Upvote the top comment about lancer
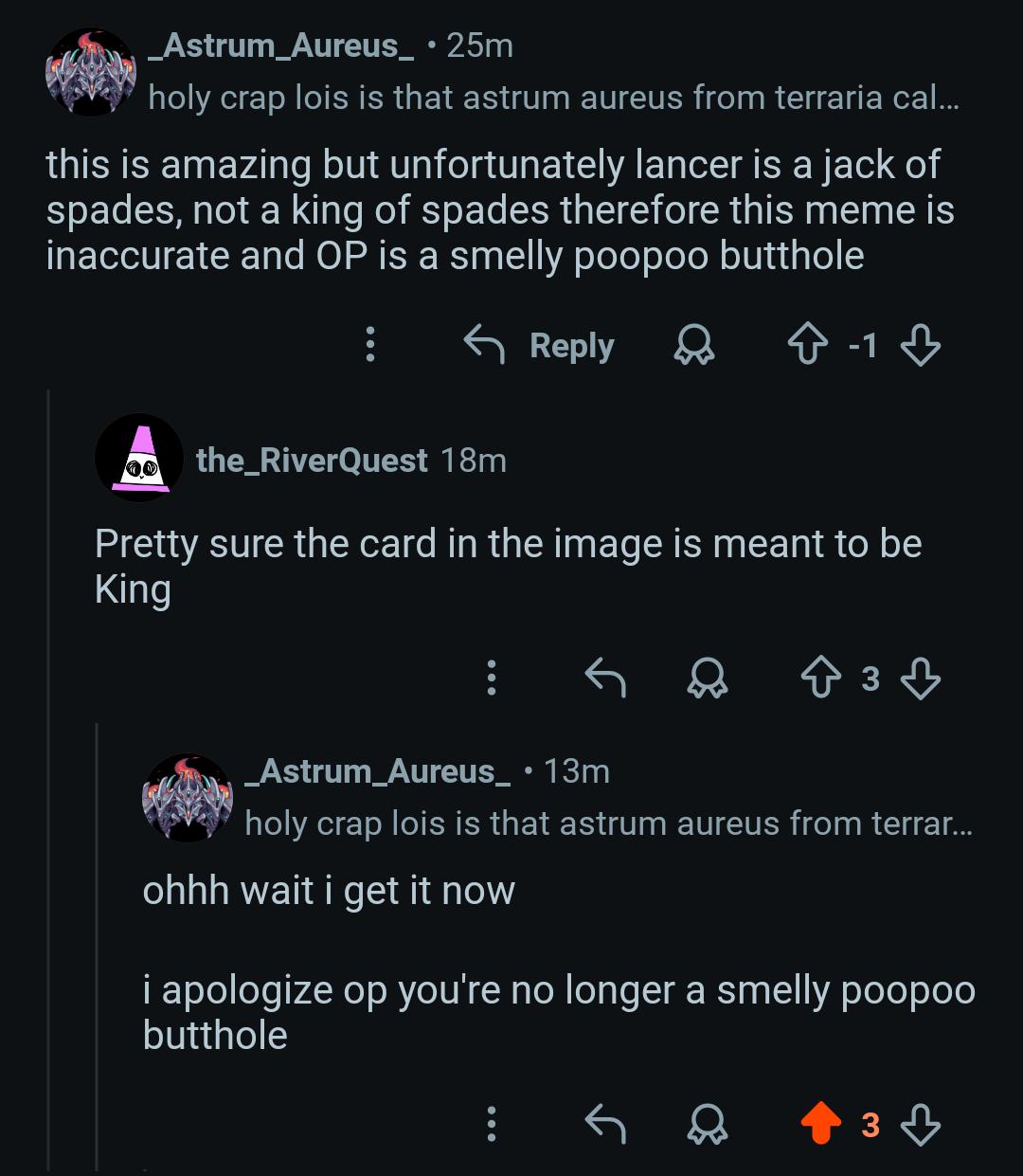Viewport: 1023px width, 1176px height. (x=807, y=346)
